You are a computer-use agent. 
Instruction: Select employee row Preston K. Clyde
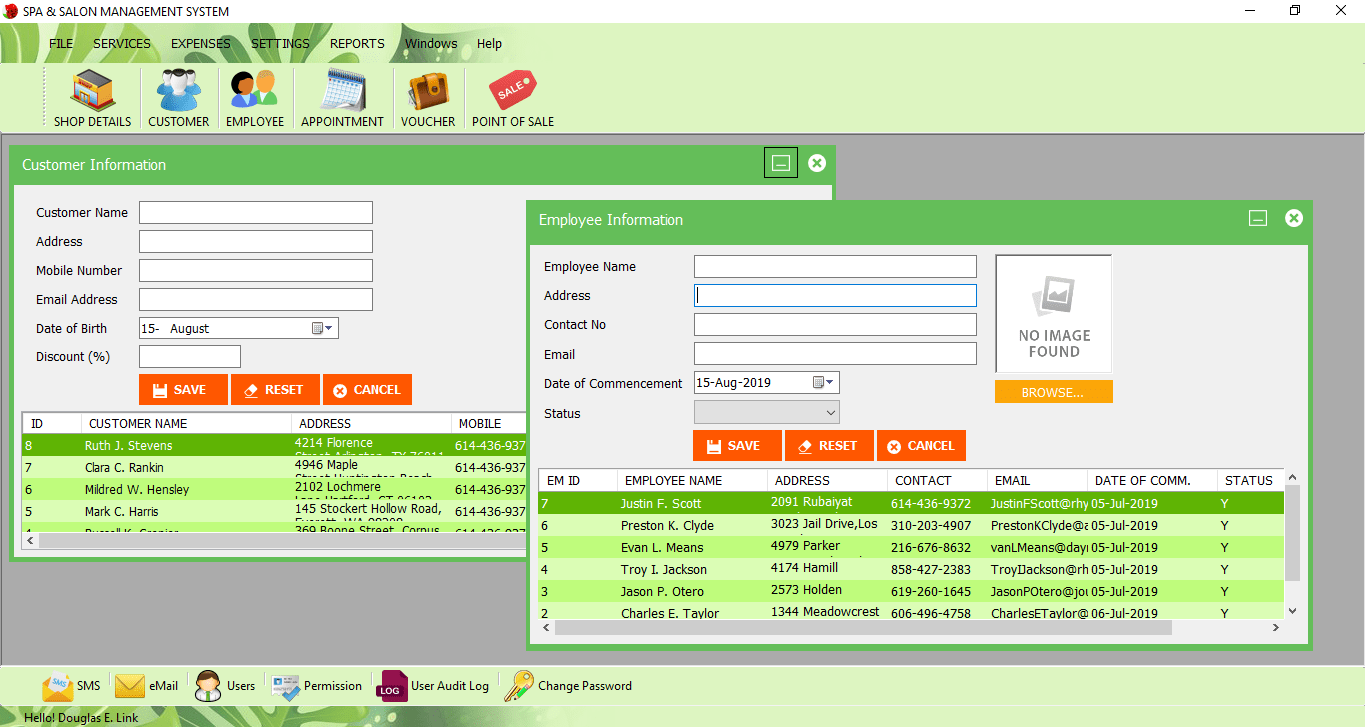tap(911, 525)
